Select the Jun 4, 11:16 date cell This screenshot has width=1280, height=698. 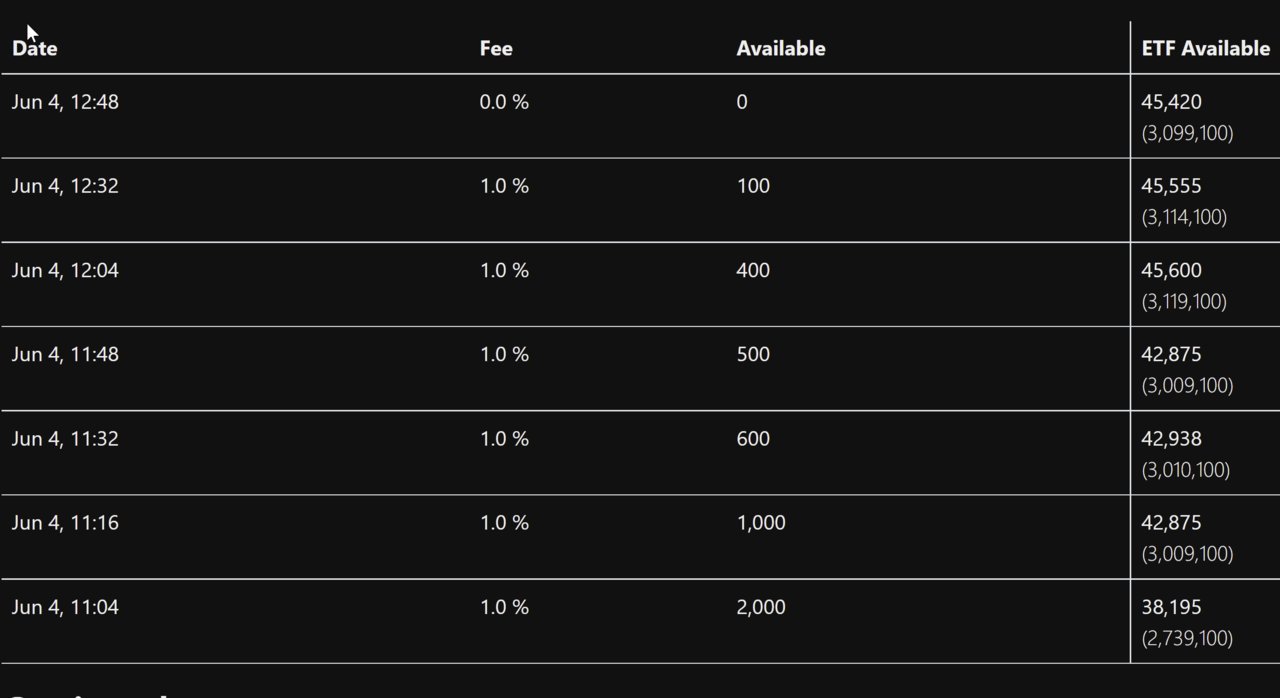point(65,522)
